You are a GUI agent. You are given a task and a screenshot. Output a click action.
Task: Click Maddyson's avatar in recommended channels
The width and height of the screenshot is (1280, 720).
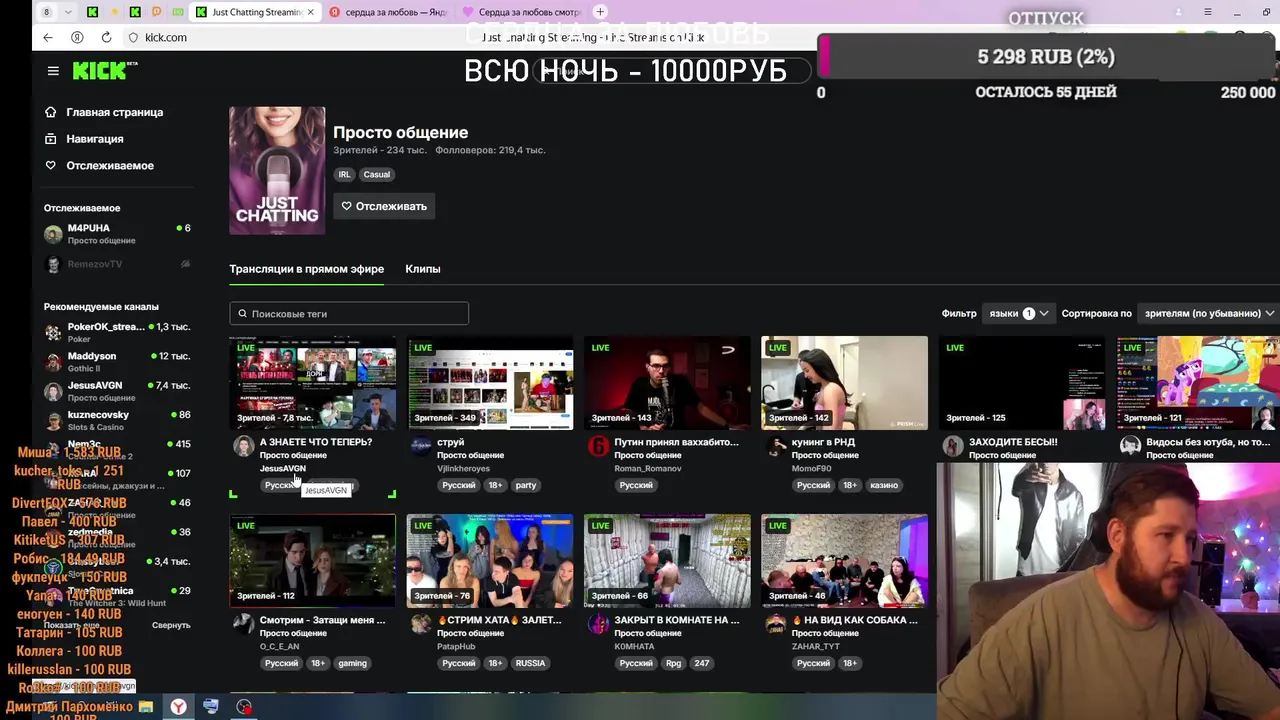click(53, 361)
